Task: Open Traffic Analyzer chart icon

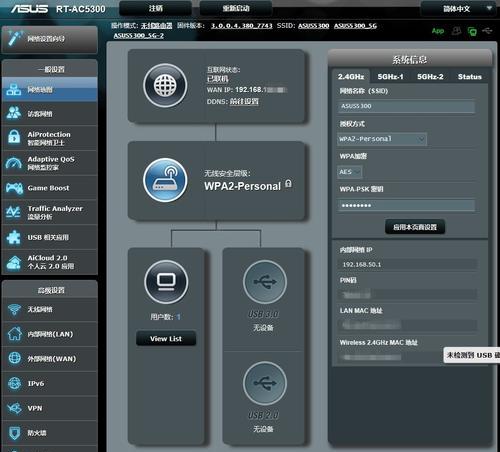Action: (x=13, y=212)
